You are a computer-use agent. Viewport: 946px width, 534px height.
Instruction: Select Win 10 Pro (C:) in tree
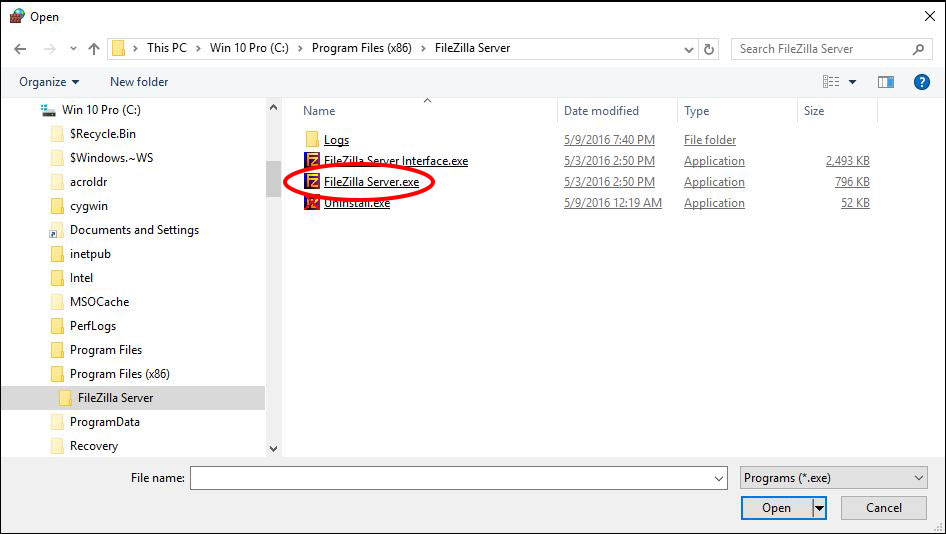tap(101, 110)
